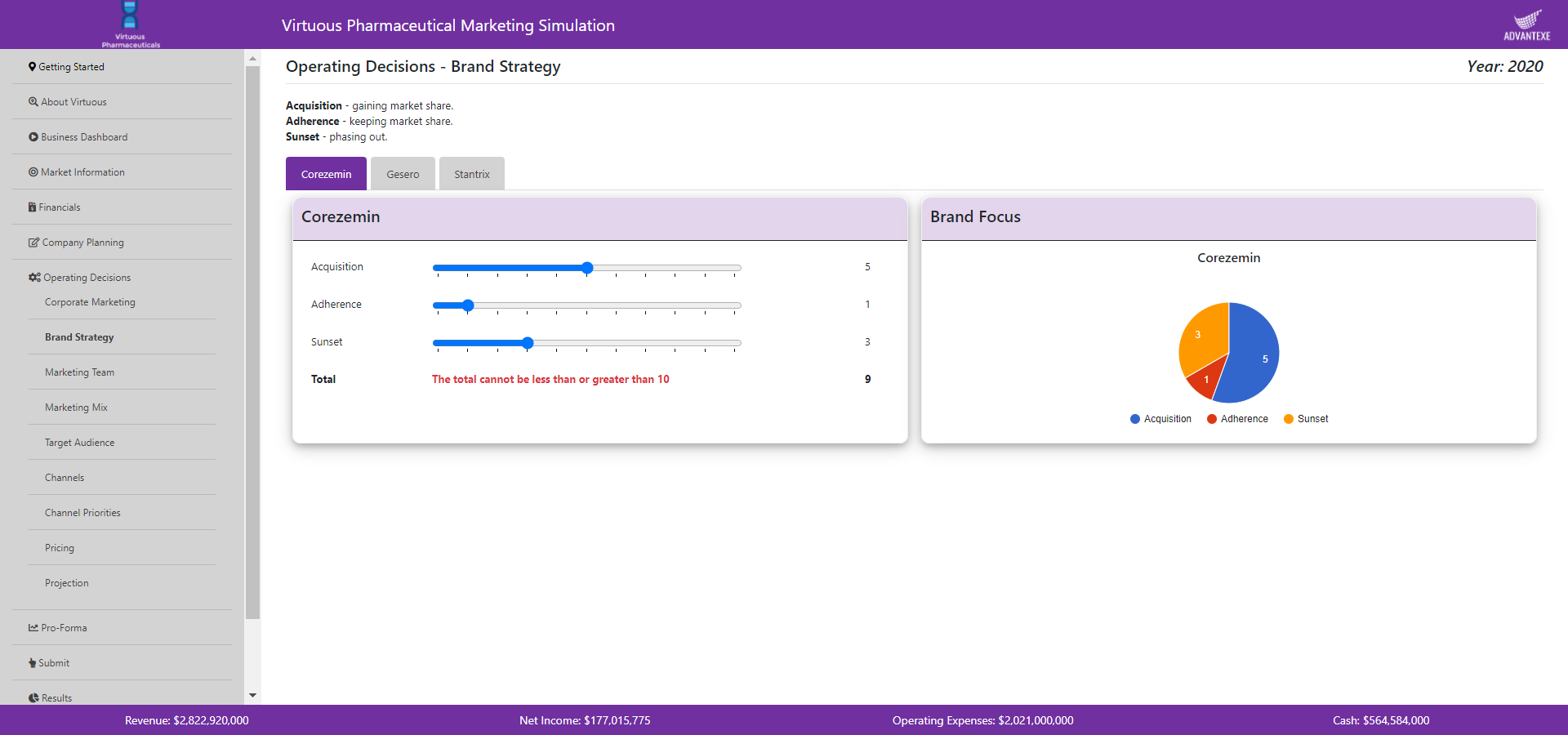Click the Company Planning edit icon
1568x735 pixels.
point(33,242)
